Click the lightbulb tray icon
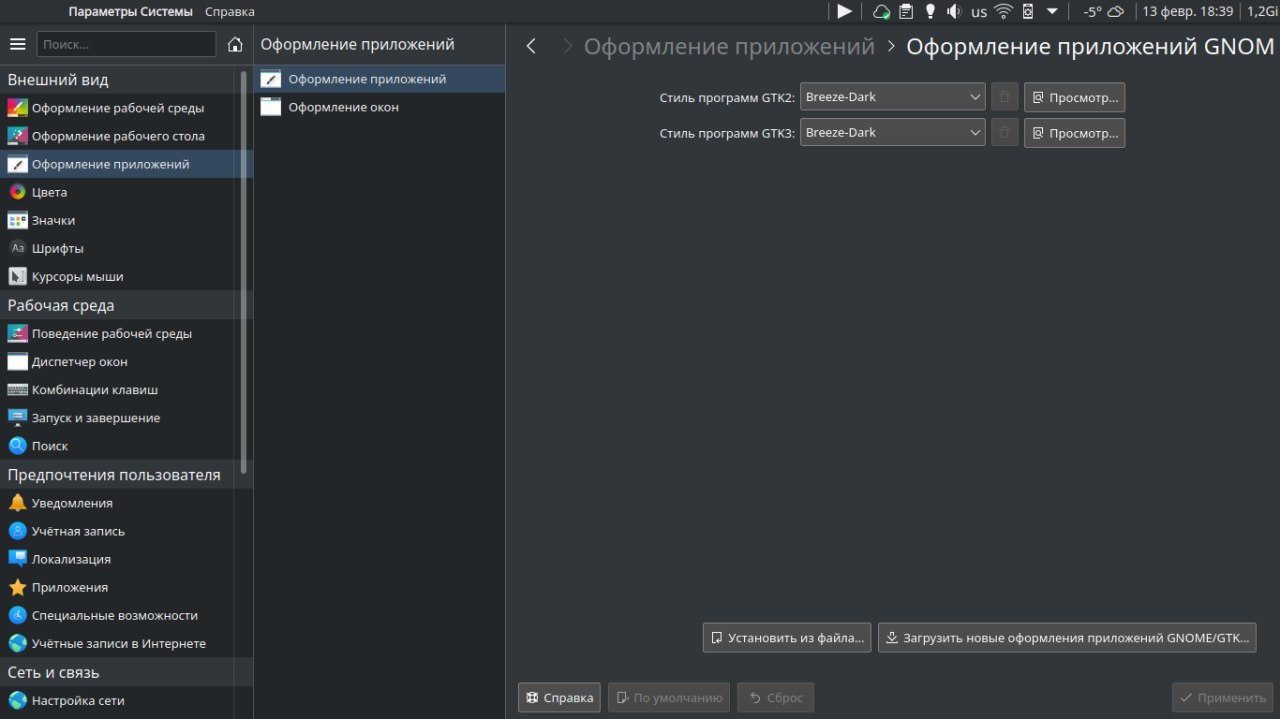Viewport: 1280px width, 719px height. click(930, 12)
